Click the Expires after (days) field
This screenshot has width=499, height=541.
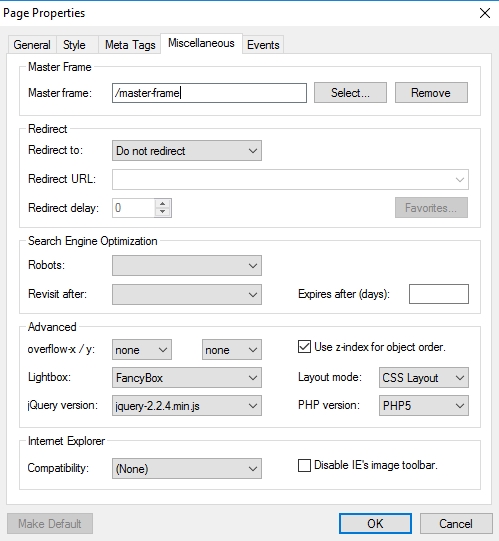point(439,294)
